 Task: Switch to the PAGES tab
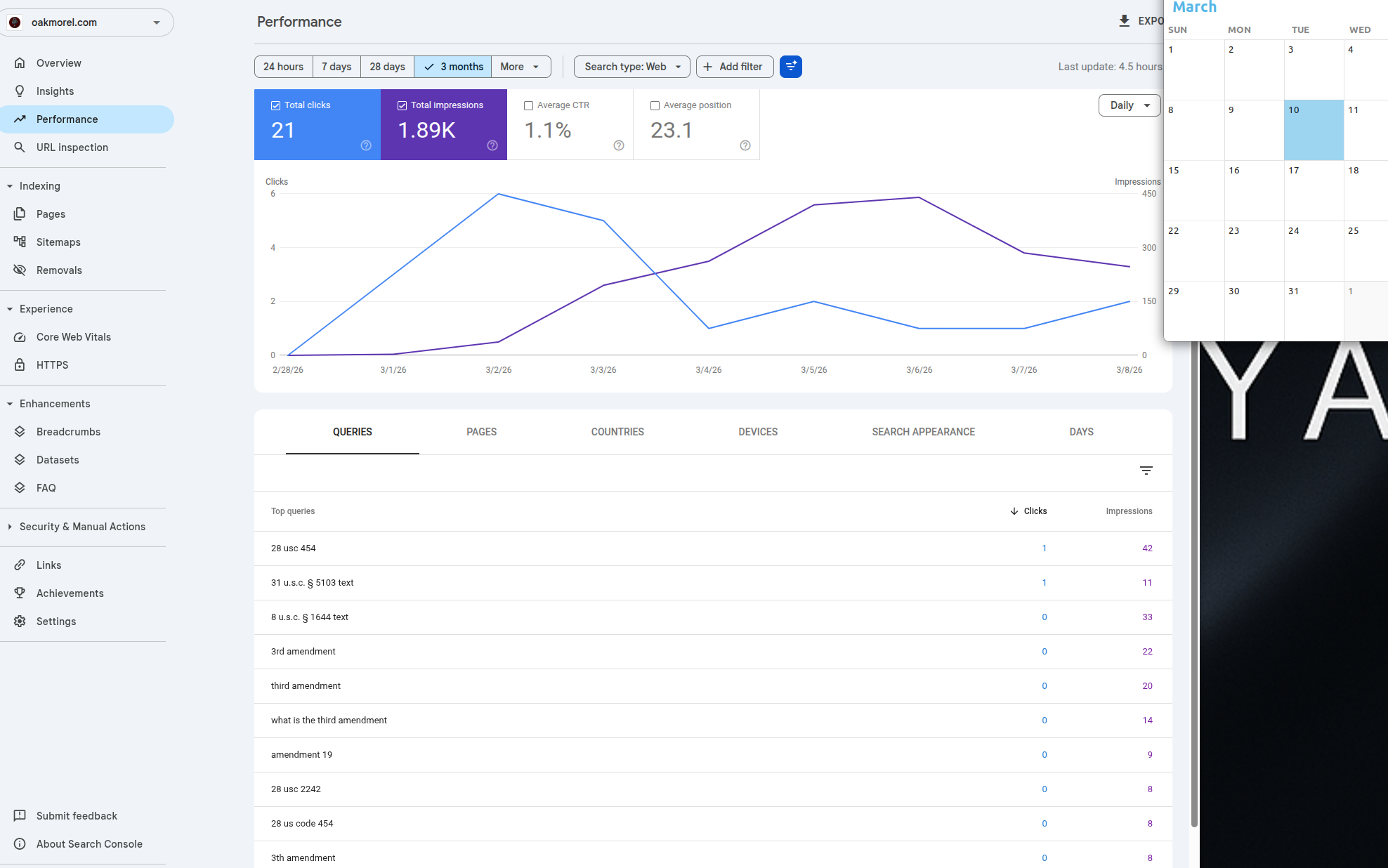click(x=481, y=432)
